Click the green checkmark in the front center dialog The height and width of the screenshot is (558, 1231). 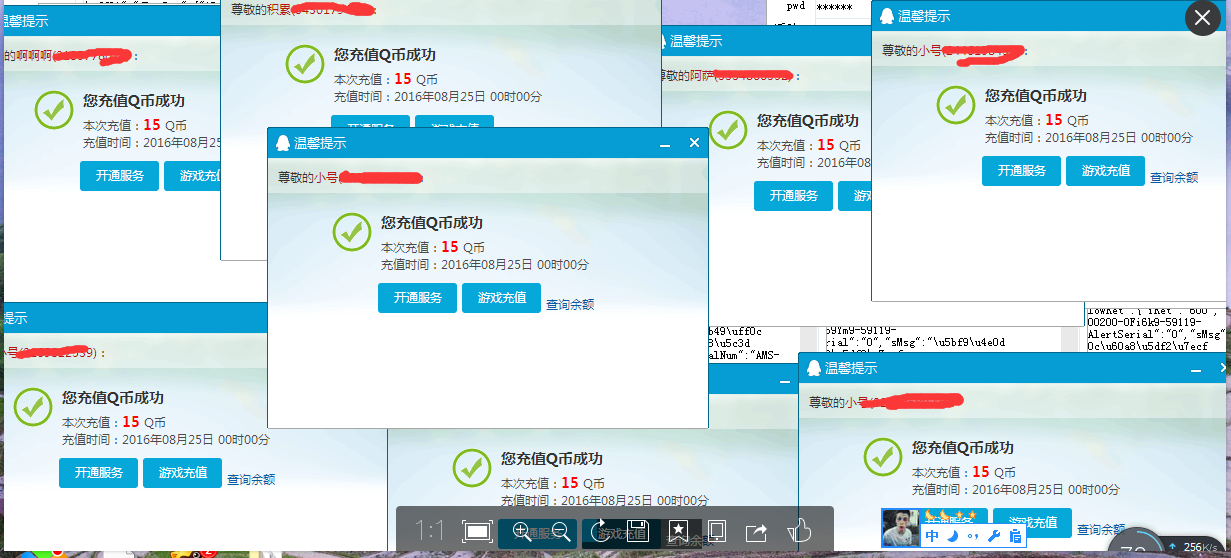click(x=352, y=231)
